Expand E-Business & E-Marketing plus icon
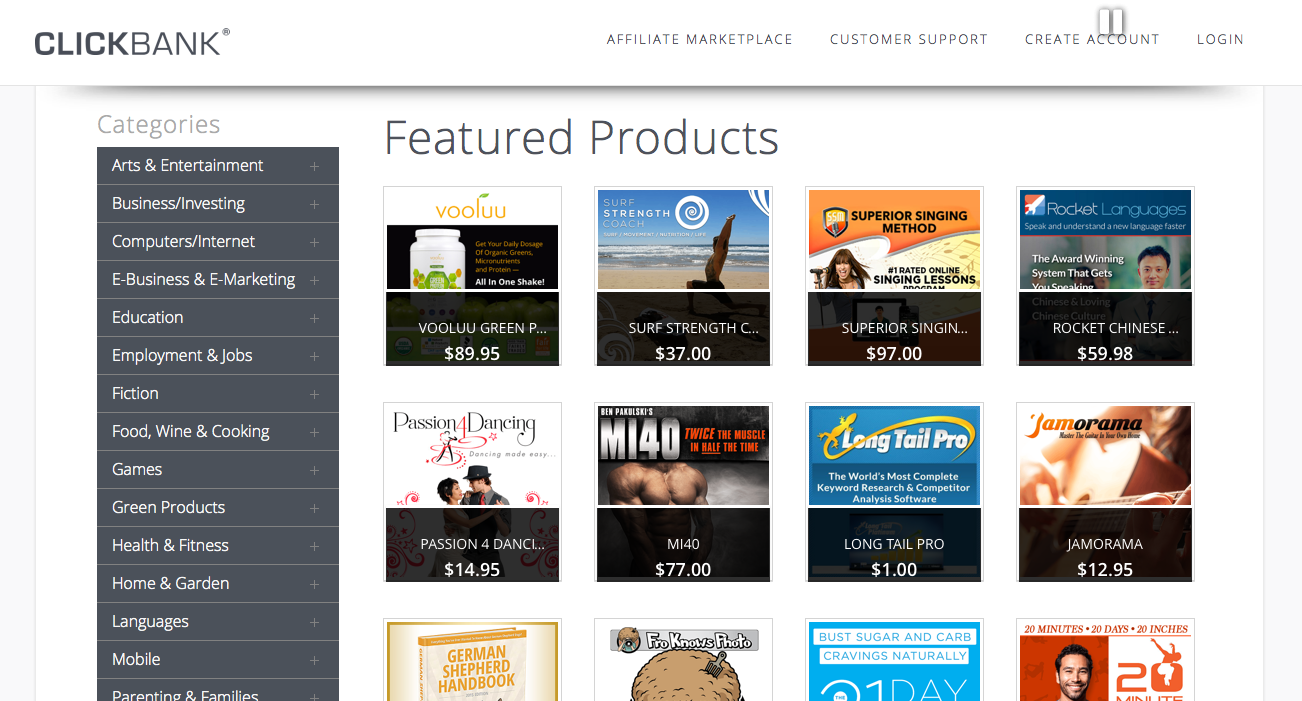 coord(314,280)
